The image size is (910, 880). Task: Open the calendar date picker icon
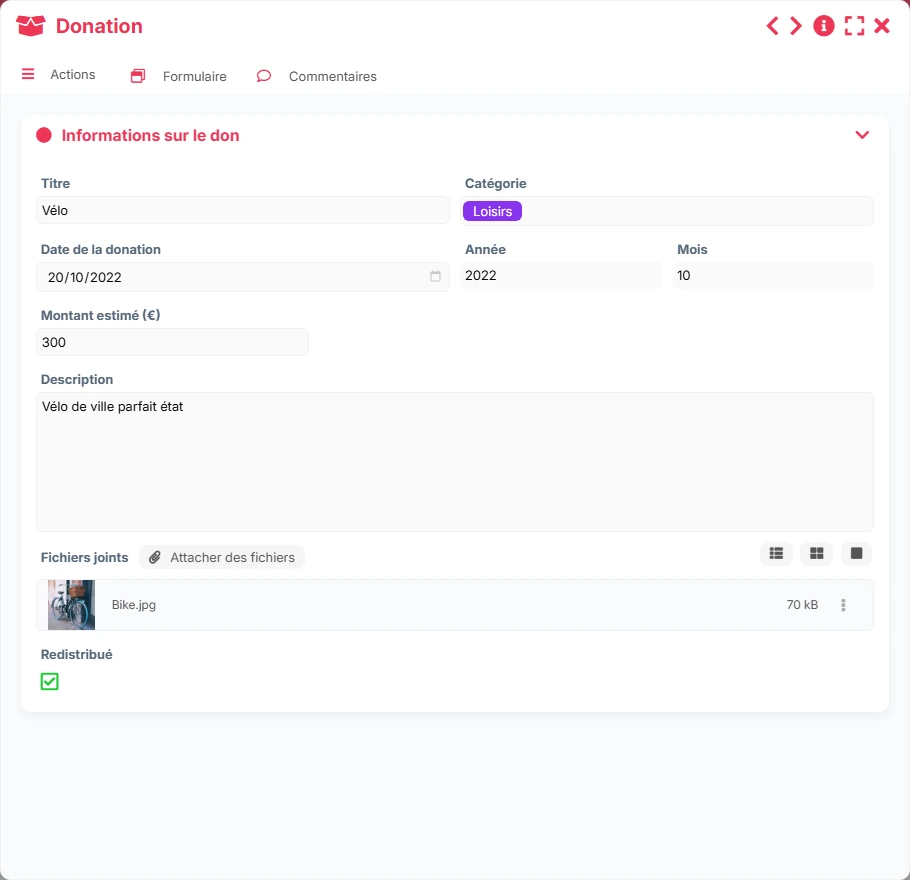tap(435, 276)
